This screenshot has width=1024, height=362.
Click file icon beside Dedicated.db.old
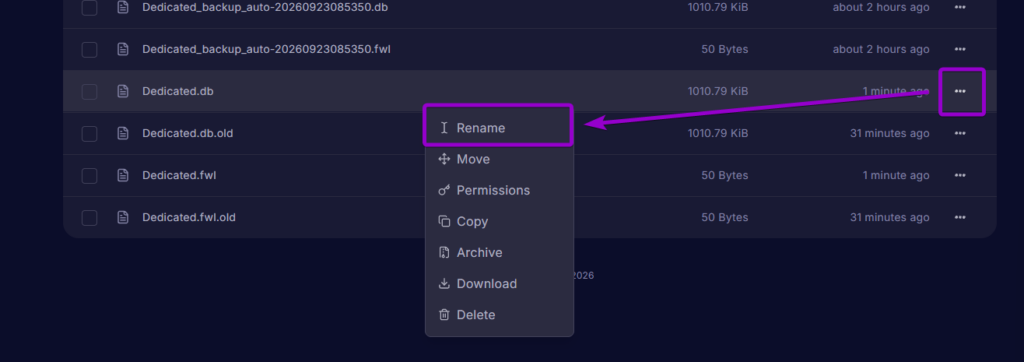pos(123,133)
